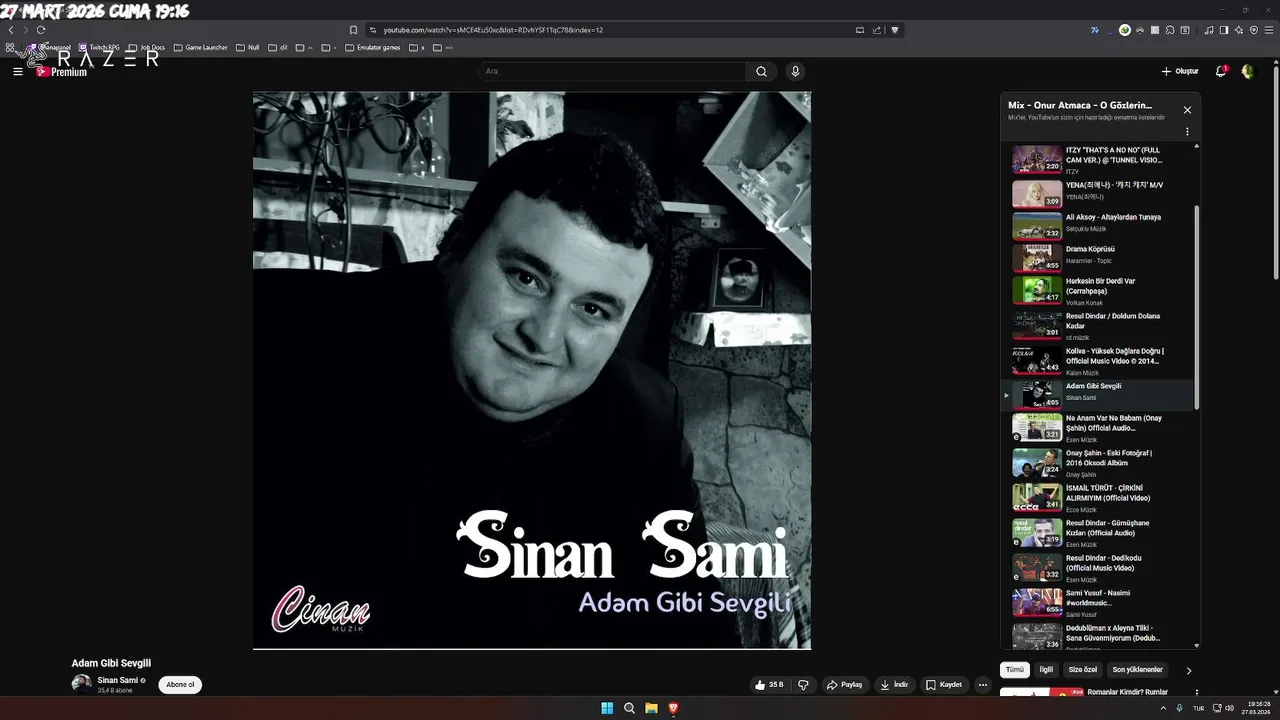Open the Sinan Sami channel link
Image resolution: width=1280 pixels, height=720 pixels.
(x=118, y=680)
